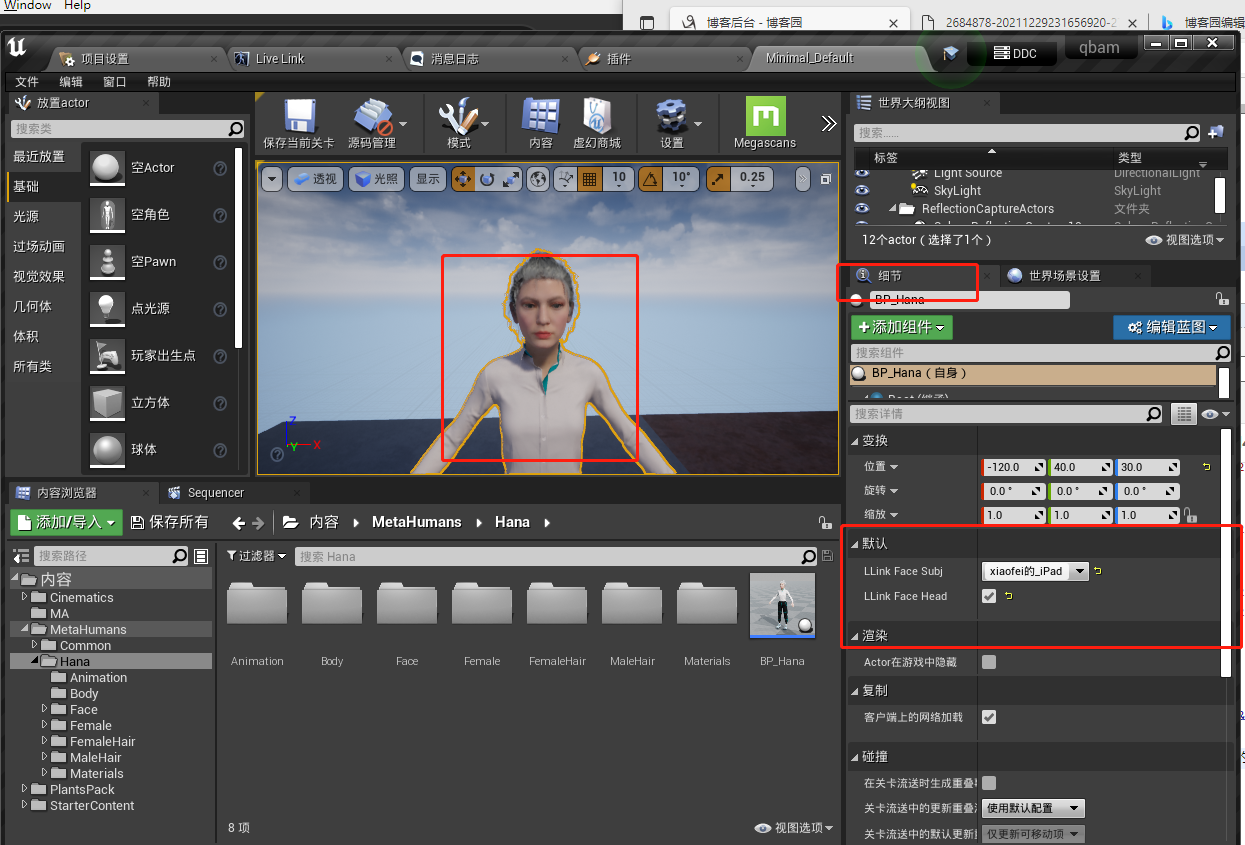Screen dimensions: 1245x845
Task: Open the 编辑蓝图 dropdown
Action: click(1171, 327)
